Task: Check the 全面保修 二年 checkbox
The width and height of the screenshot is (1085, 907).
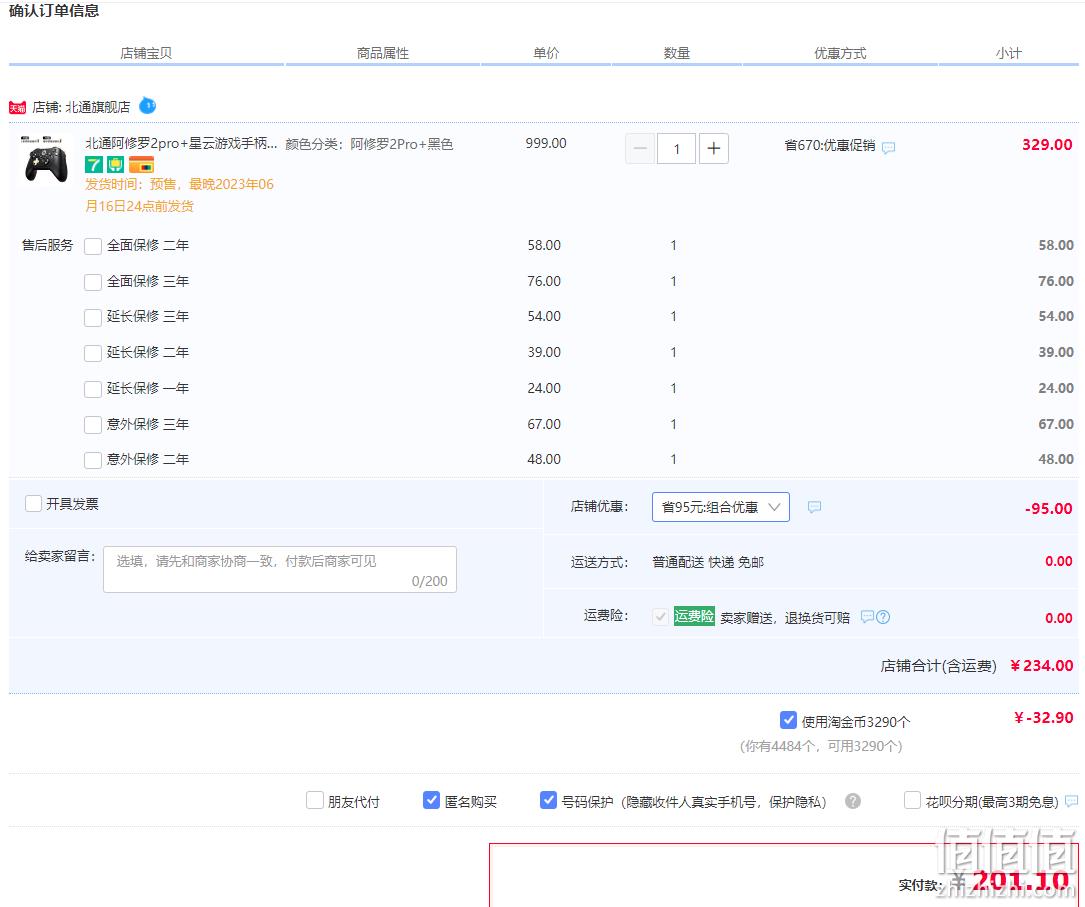Action: (93, 246)
